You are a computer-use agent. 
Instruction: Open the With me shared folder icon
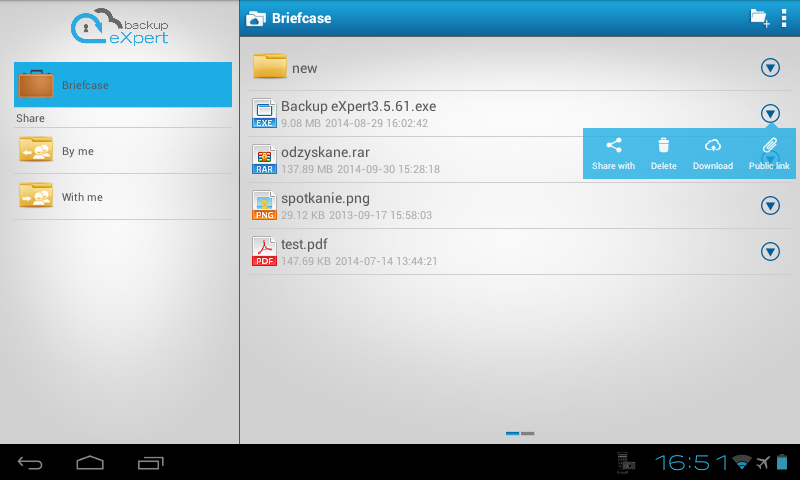pyautogui.click(x=36, y=195)
